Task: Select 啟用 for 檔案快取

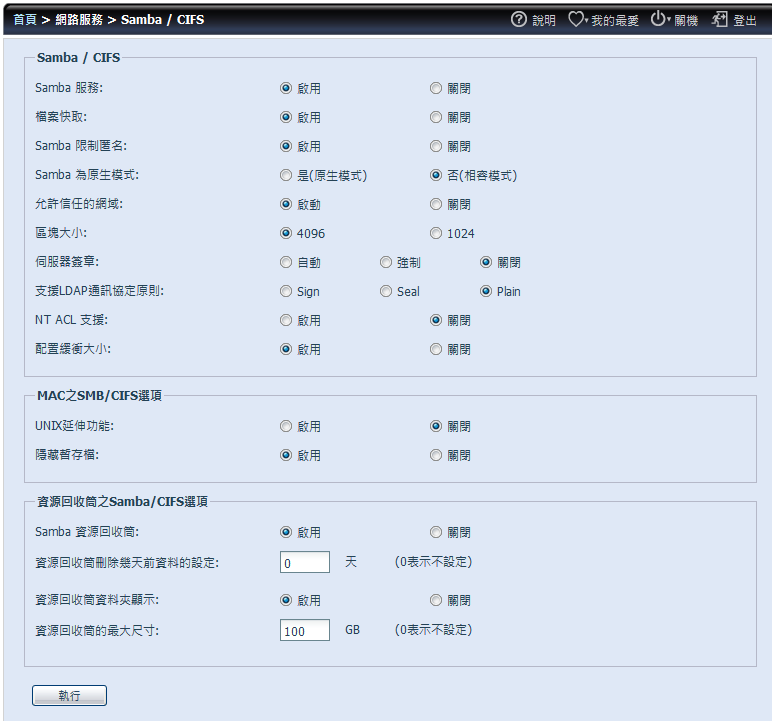Action: click(286, 117)
